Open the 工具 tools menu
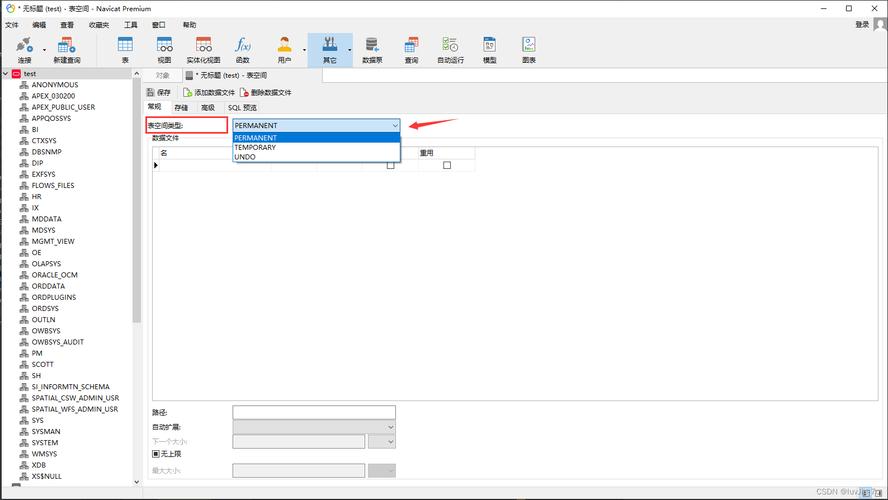Screen dimensions: 888x500 [x=131, y=25]
